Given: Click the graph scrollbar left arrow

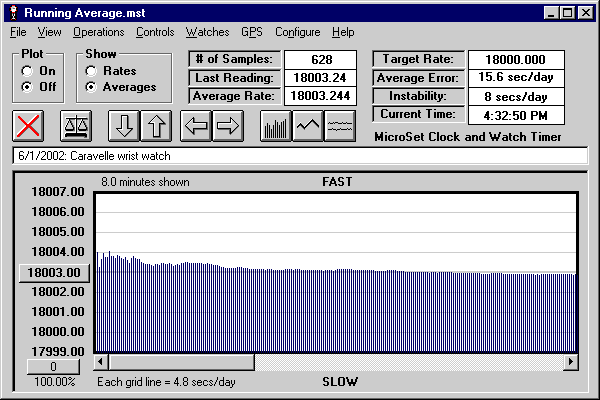Looking at the screenshot, I should (101, 362).
